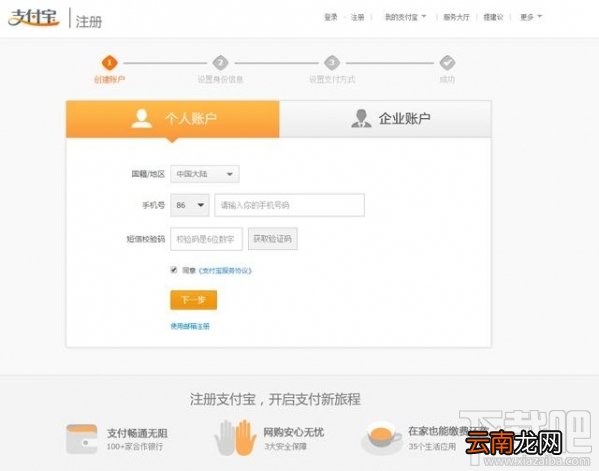
Task: Click the enterprise account businessman icon
Action: 361,118
